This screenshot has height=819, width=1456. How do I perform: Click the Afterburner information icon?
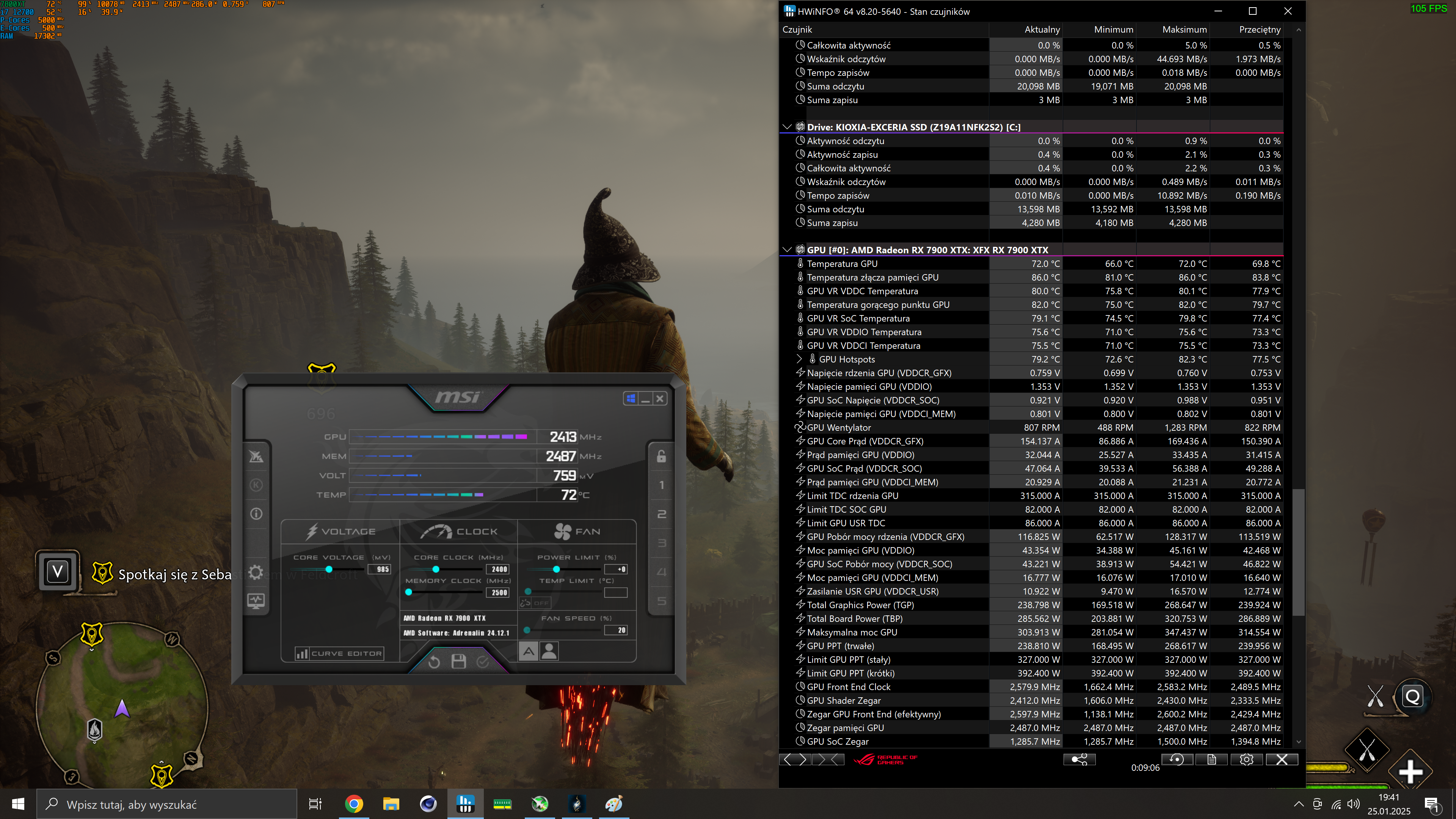pyautogui.click(x=256, y=514)
